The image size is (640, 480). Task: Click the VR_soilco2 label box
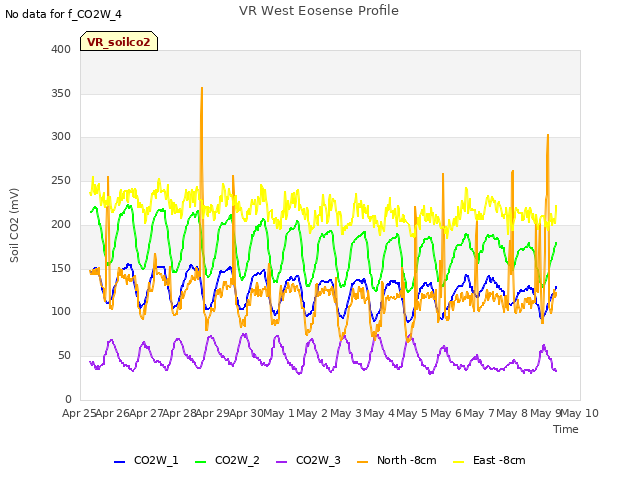[119, 41]
